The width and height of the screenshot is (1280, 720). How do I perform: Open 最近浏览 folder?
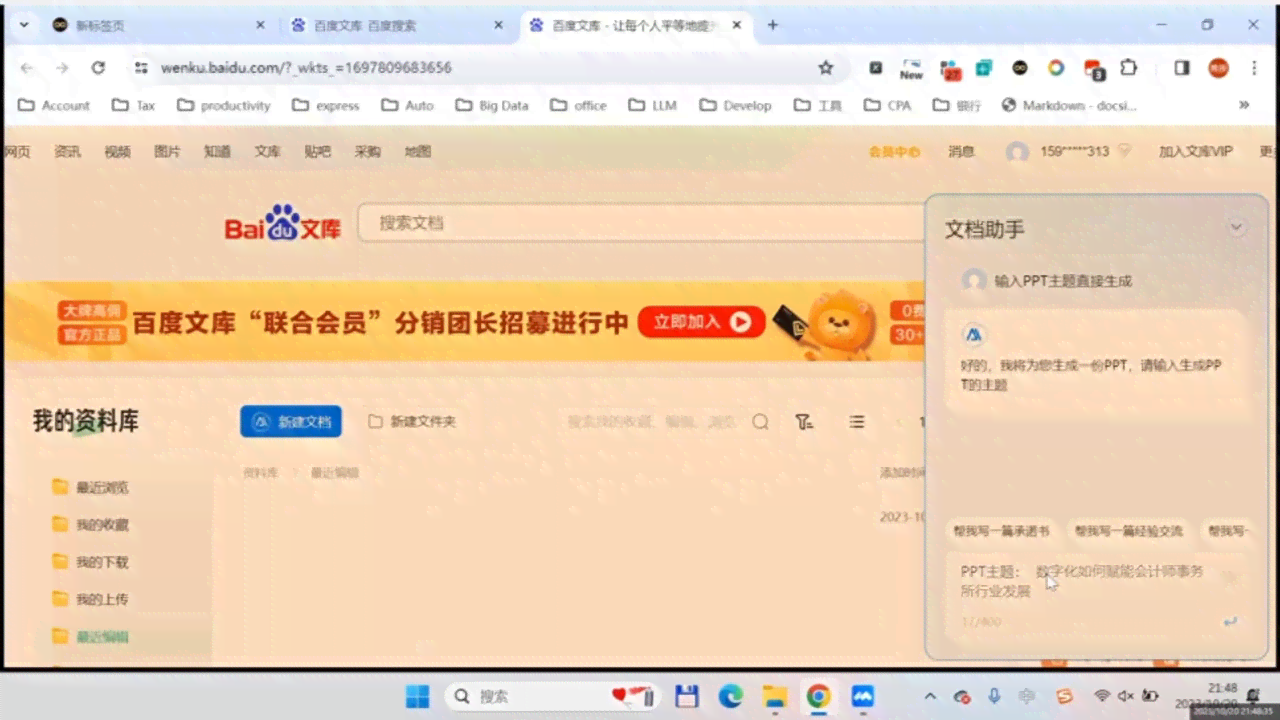pyautogui.click(x=91, y=487)
